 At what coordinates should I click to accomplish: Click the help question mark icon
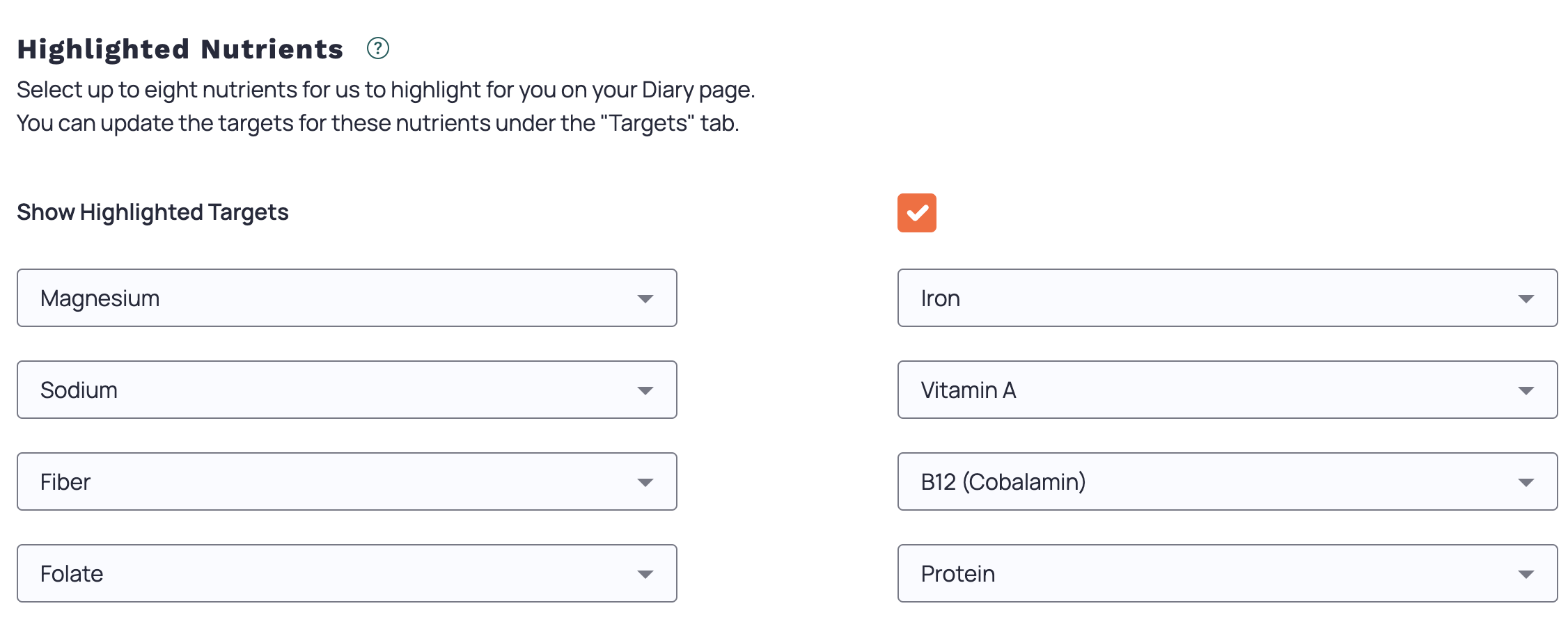click(x=377, y=49)
